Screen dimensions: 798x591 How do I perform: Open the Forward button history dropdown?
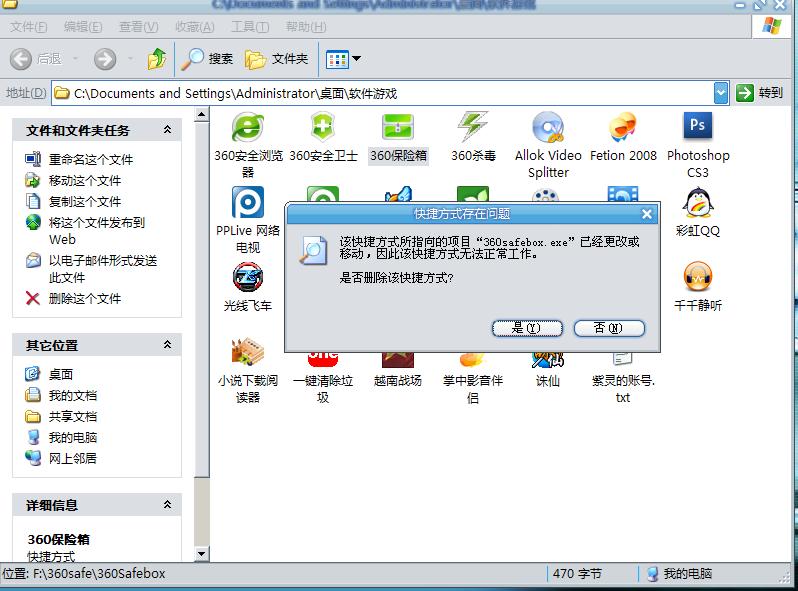tap(130, 59)
